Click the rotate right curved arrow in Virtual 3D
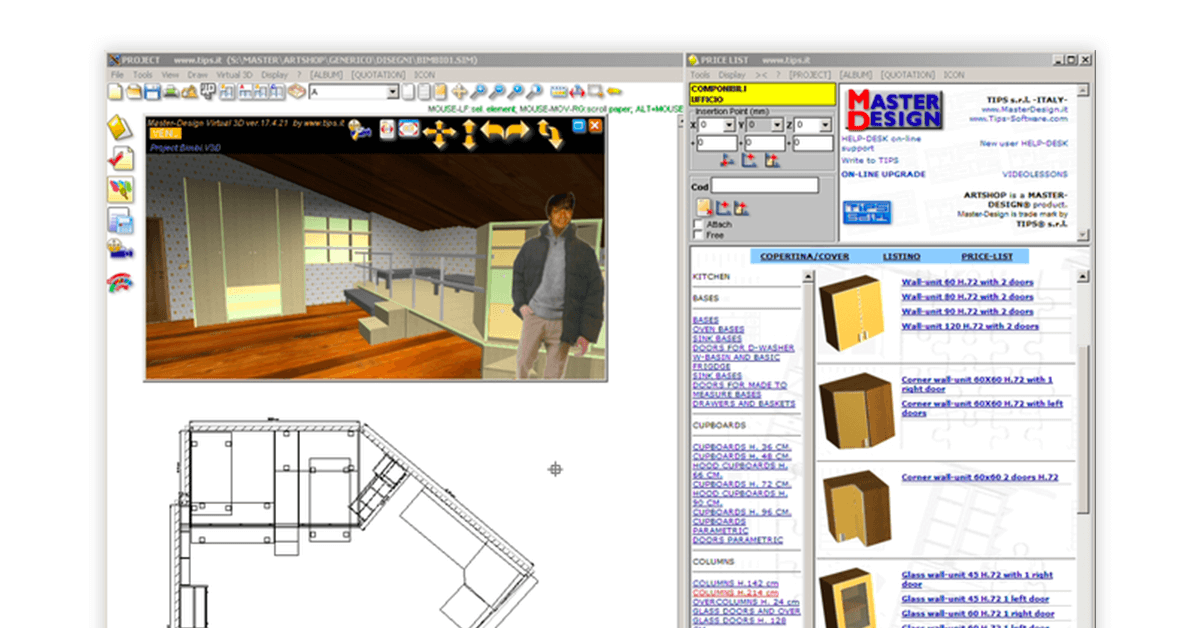1200x628 pixels. point(516,130)
